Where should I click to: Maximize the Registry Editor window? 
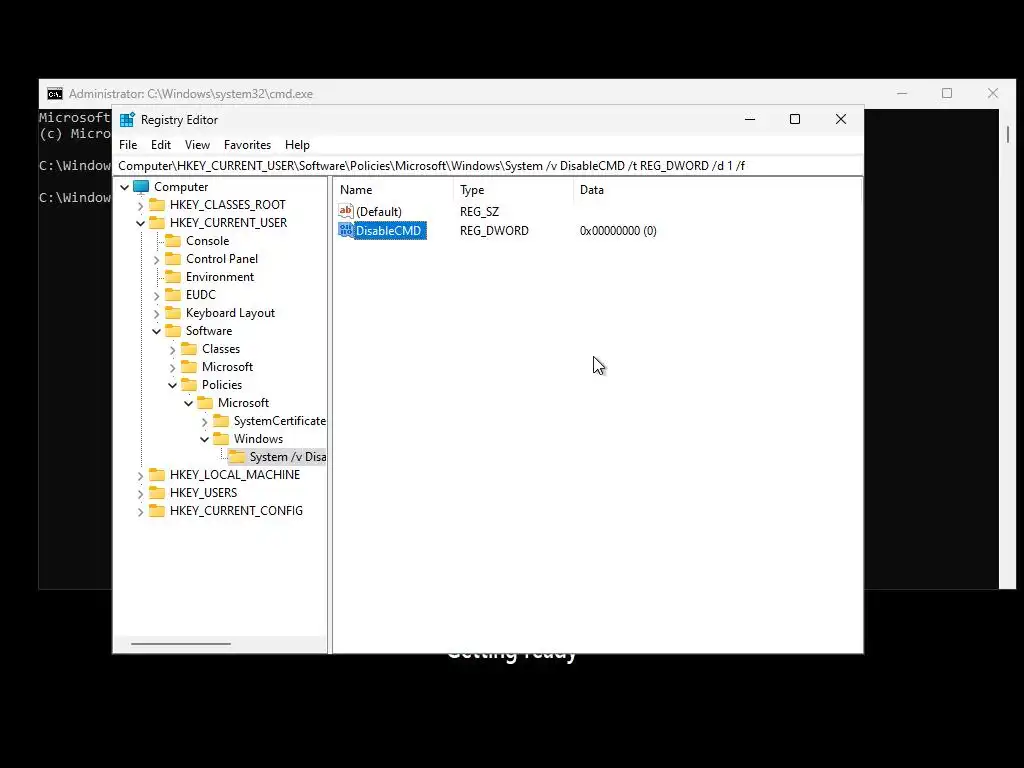[795, 119]
